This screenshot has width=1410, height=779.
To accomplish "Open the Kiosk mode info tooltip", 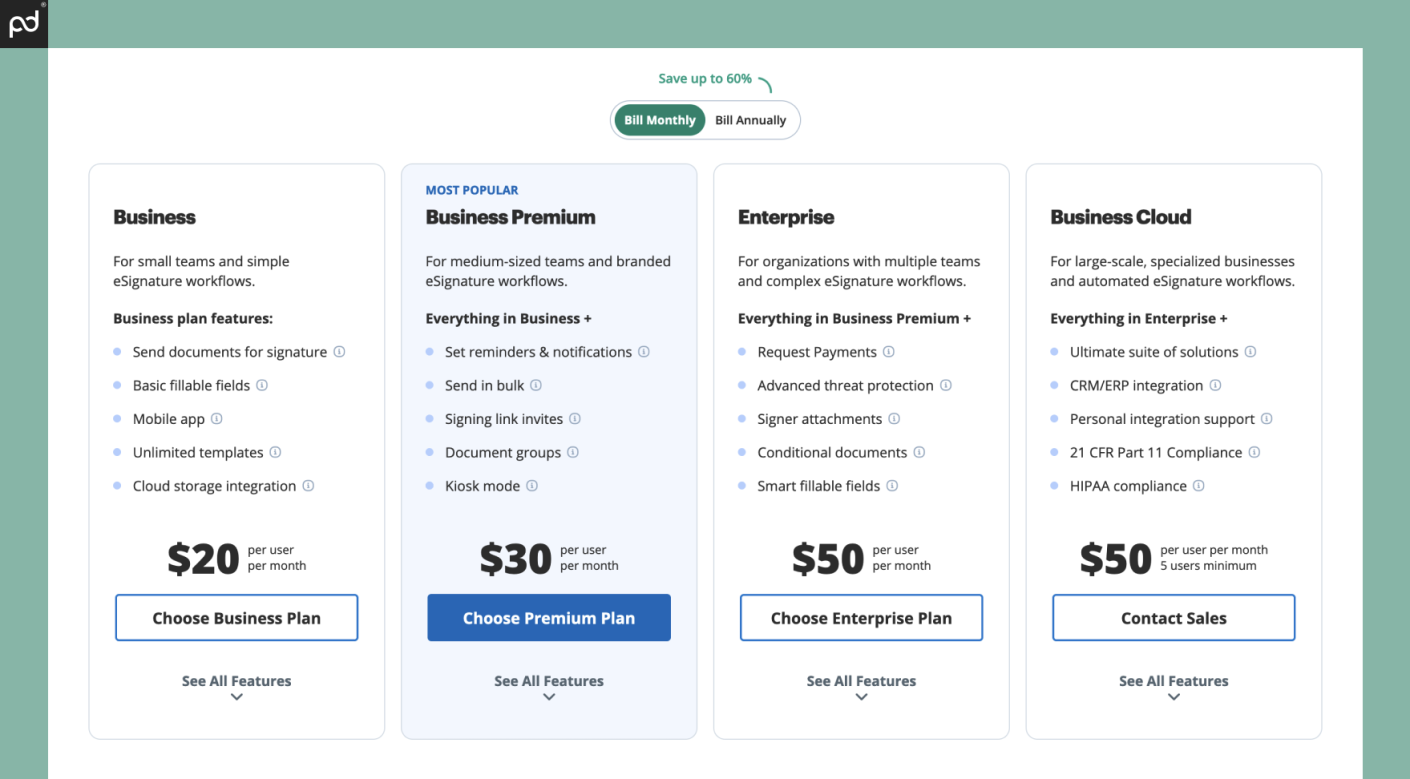I will (x=530, y=486).
